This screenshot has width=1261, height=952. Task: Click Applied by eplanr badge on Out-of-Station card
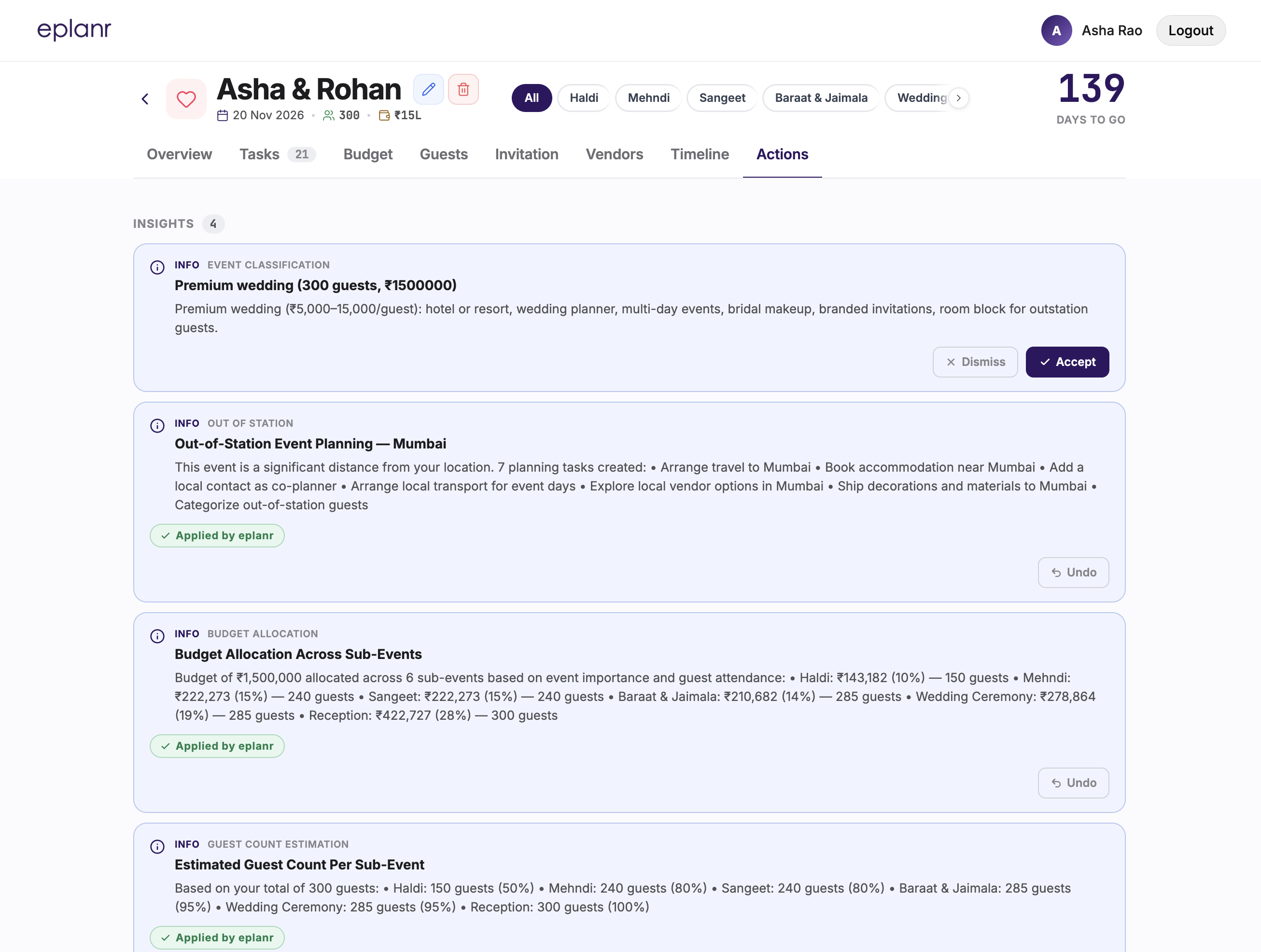coord(217,536)
